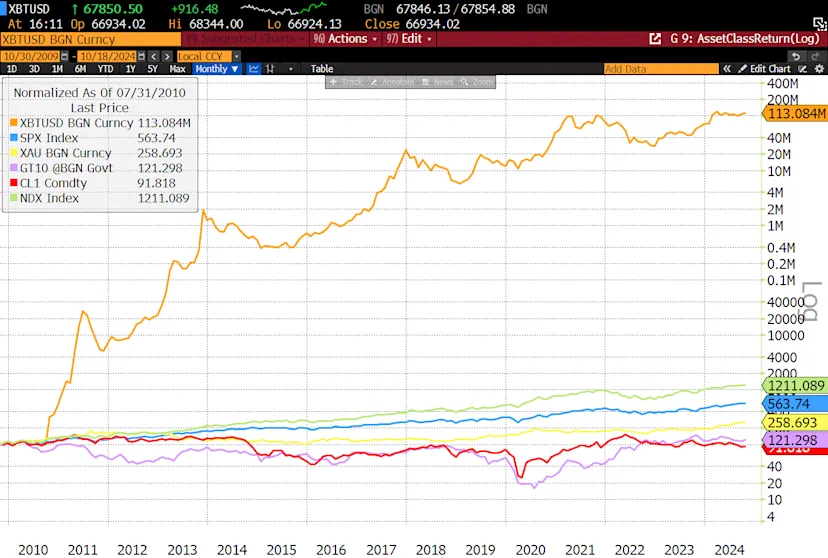828x558 pixels.
Task: Click the Add Data input field
Action: pyautogui.click(x=661, y=69)
